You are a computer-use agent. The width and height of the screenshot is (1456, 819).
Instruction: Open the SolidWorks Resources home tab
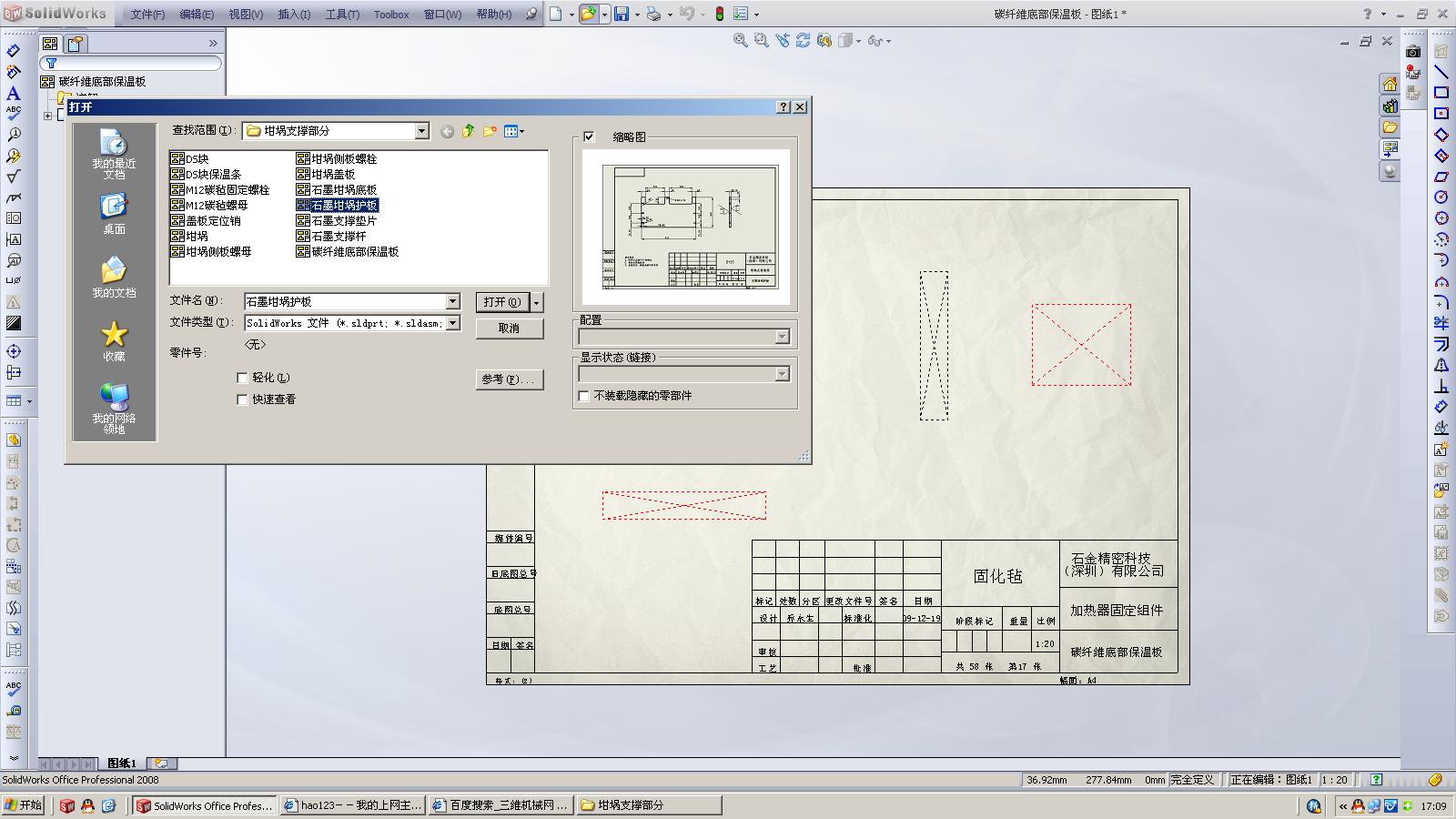tap(1390, 85)
